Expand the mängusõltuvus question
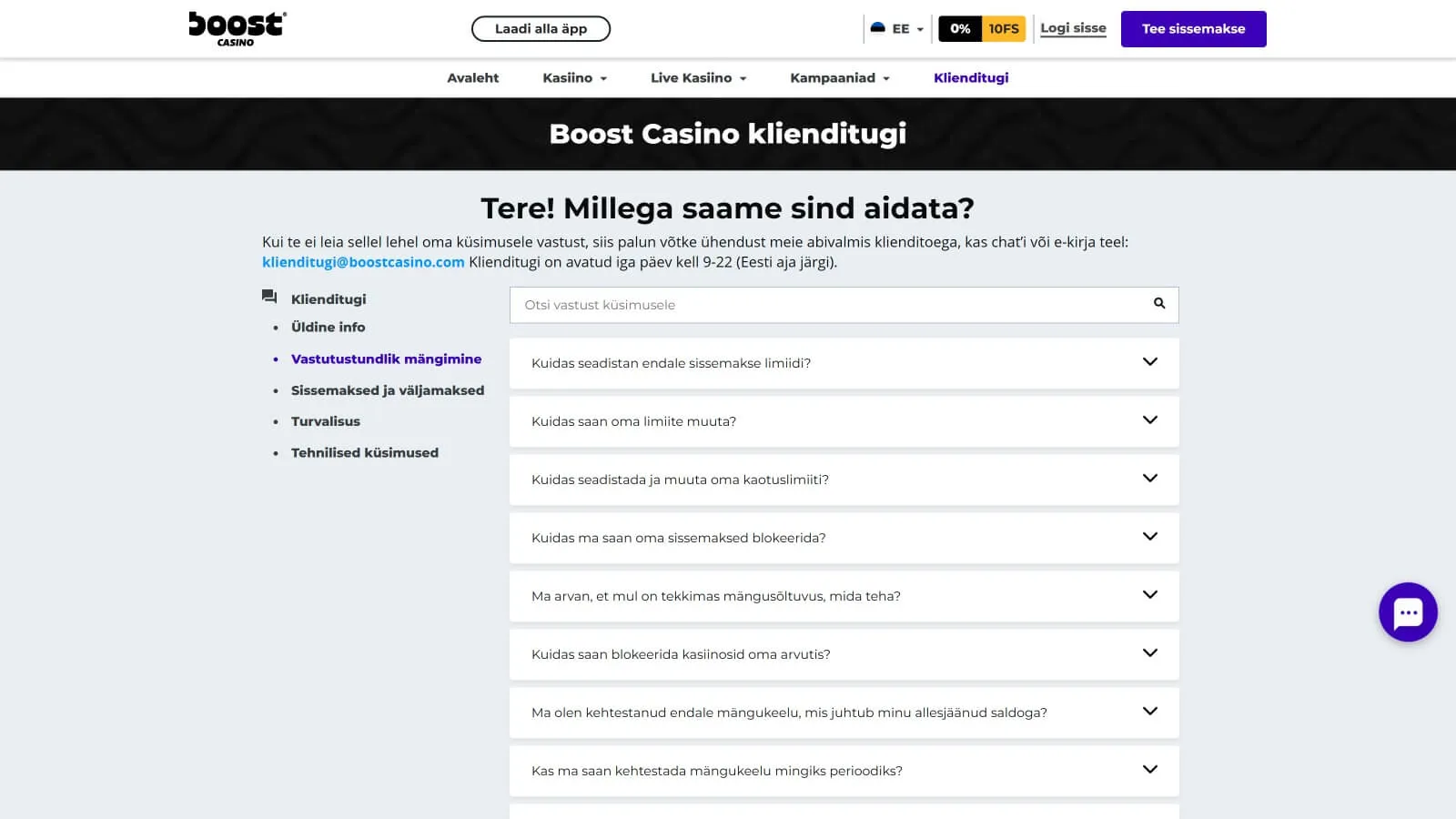Viewport: 1456px width, 819px height. (844, 596)
